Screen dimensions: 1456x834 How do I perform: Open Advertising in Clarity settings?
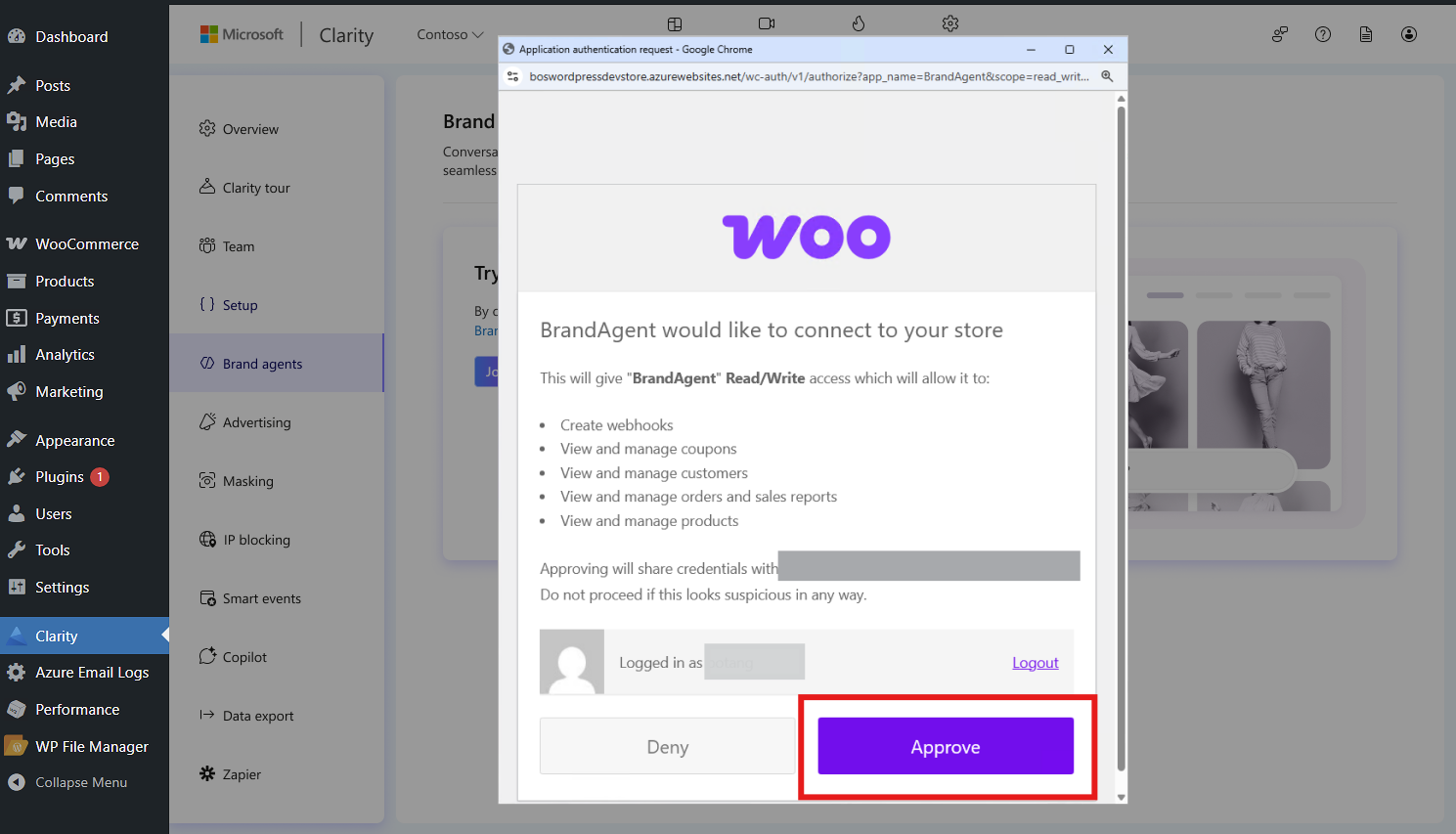(x=277, y=422)
